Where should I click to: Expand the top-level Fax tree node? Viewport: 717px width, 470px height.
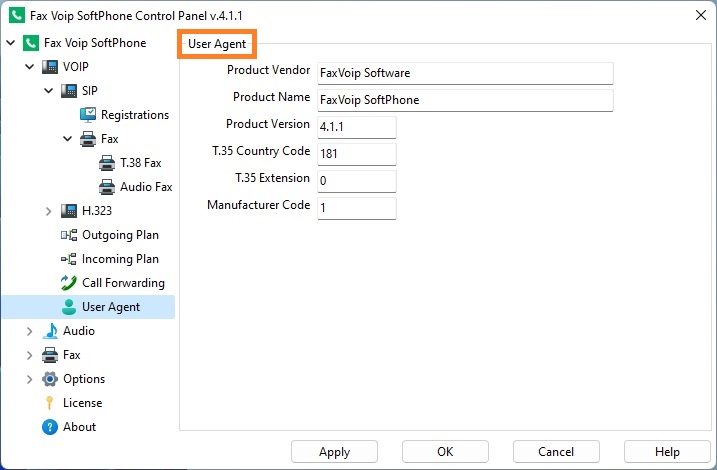[x=29, y=355]
